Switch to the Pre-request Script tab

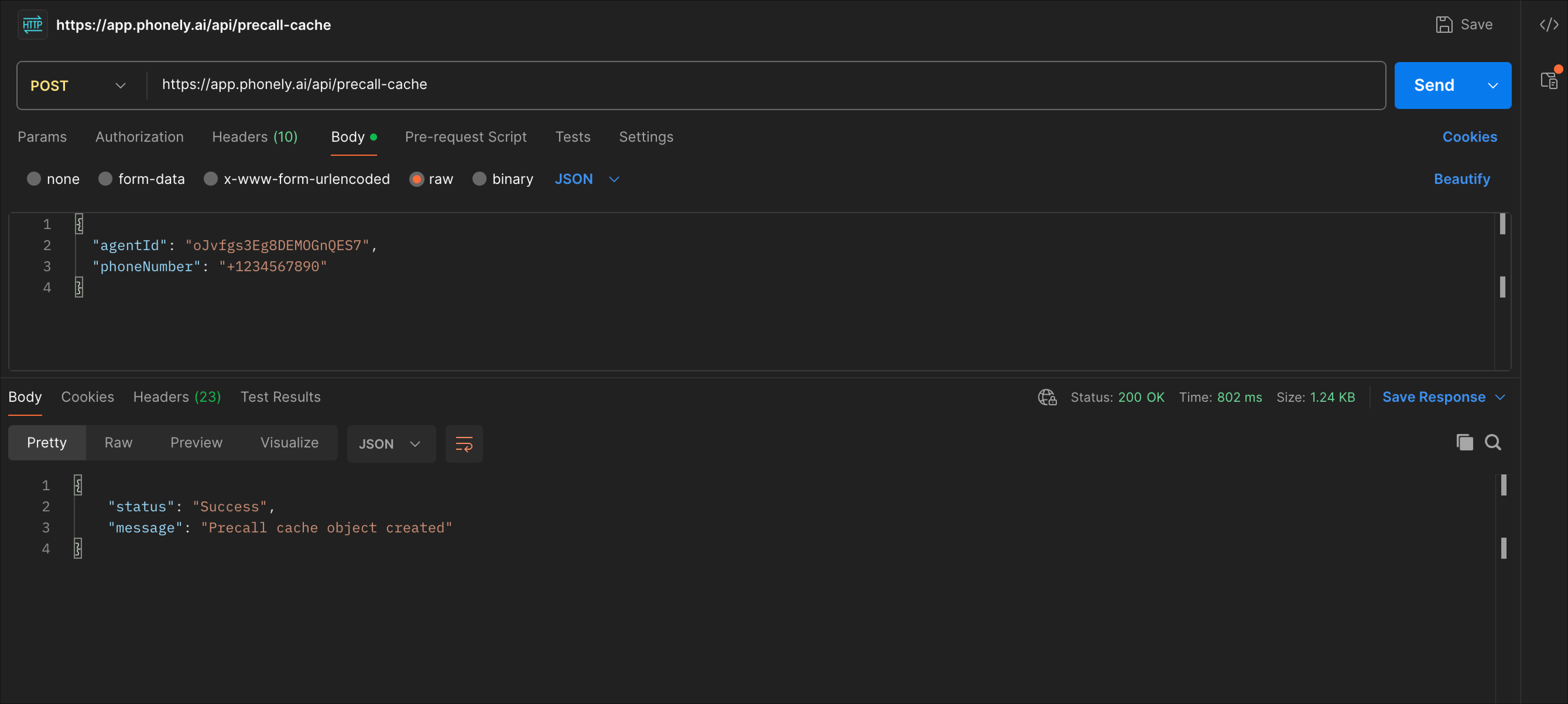tap(466, 137)
